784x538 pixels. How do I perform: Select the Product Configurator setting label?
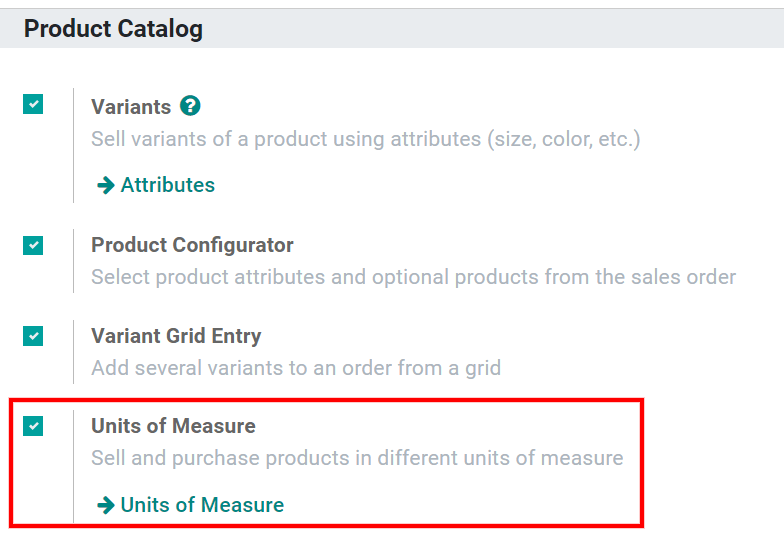pyautogui.click(x=192, y=245)
